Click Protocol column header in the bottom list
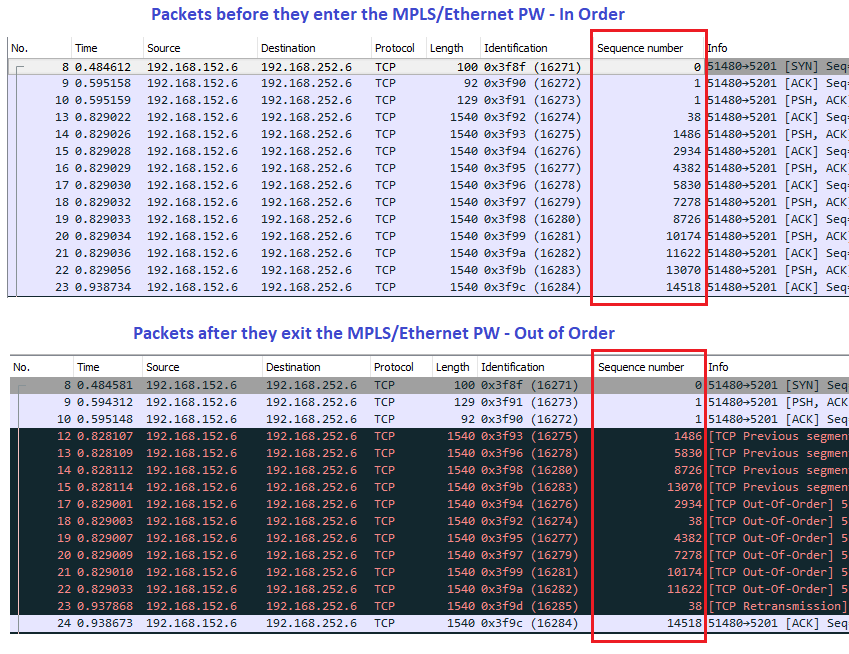This screenshot has width=849, height=654. pyautogui.click(x=394, y=367)
